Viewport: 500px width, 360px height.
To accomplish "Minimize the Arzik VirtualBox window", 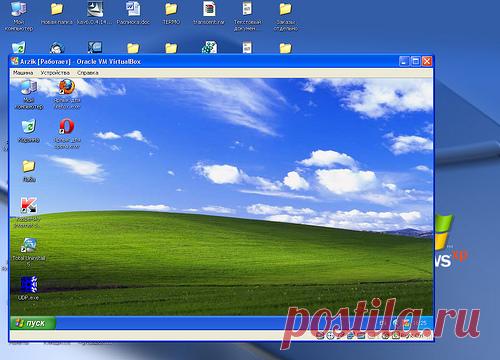I will tap(404, 61).
